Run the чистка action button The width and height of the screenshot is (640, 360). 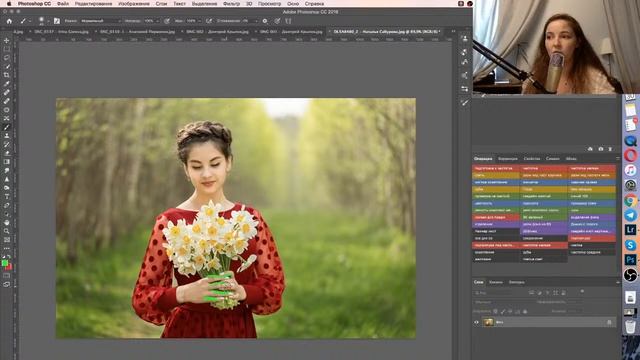click(592, 245)
